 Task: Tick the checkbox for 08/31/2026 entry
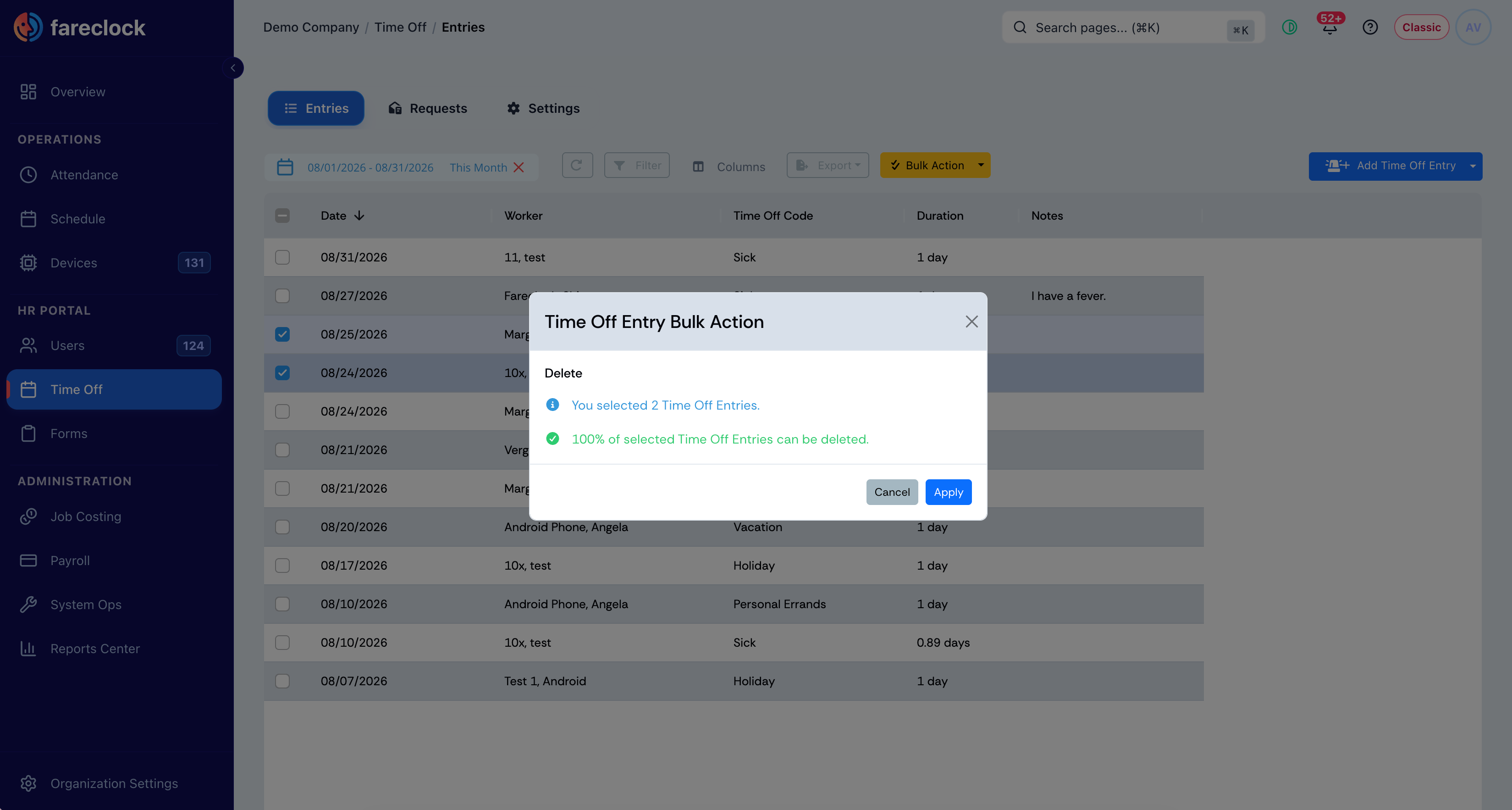282,257
